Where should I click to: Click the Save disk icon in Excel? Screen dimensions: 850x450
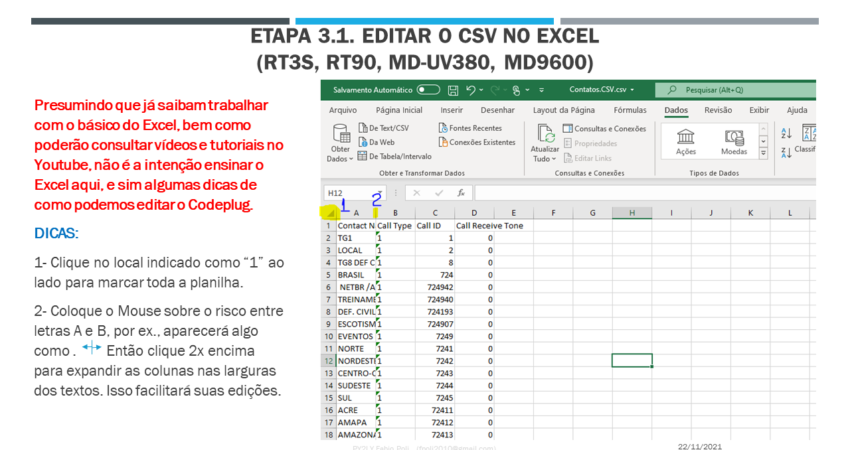[x=453, y=90]
